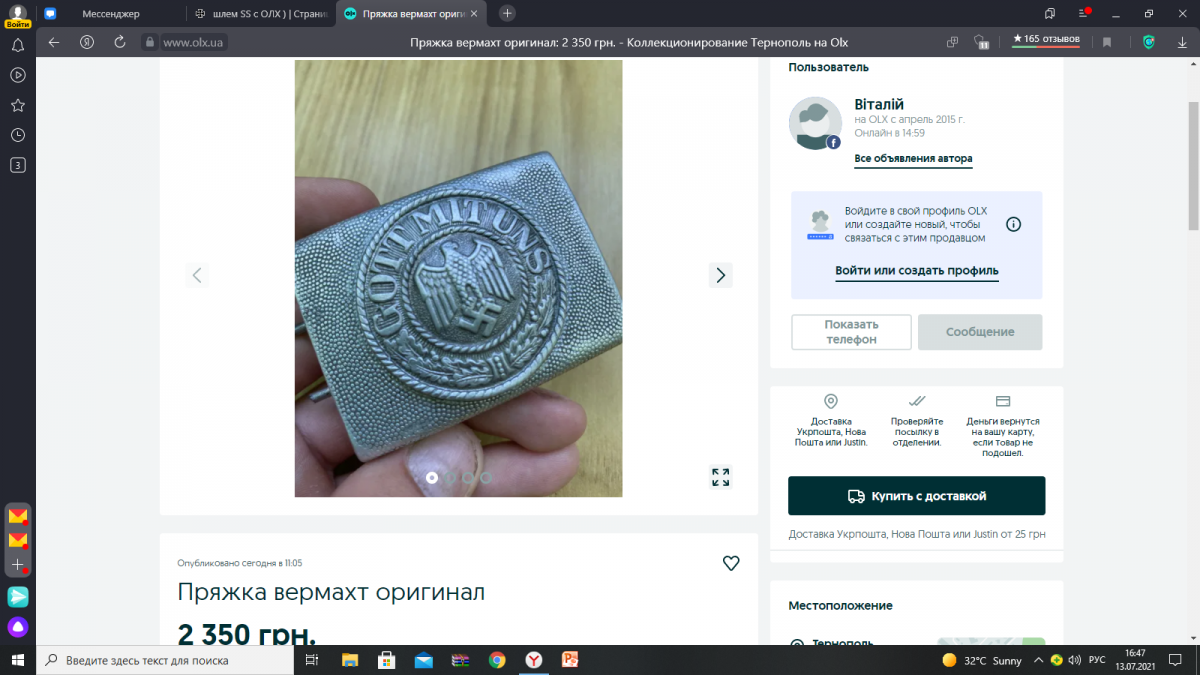Screen dimensions: 1200x675
Task: Open the Windows Start menu
Action: [x=18, y=660]
